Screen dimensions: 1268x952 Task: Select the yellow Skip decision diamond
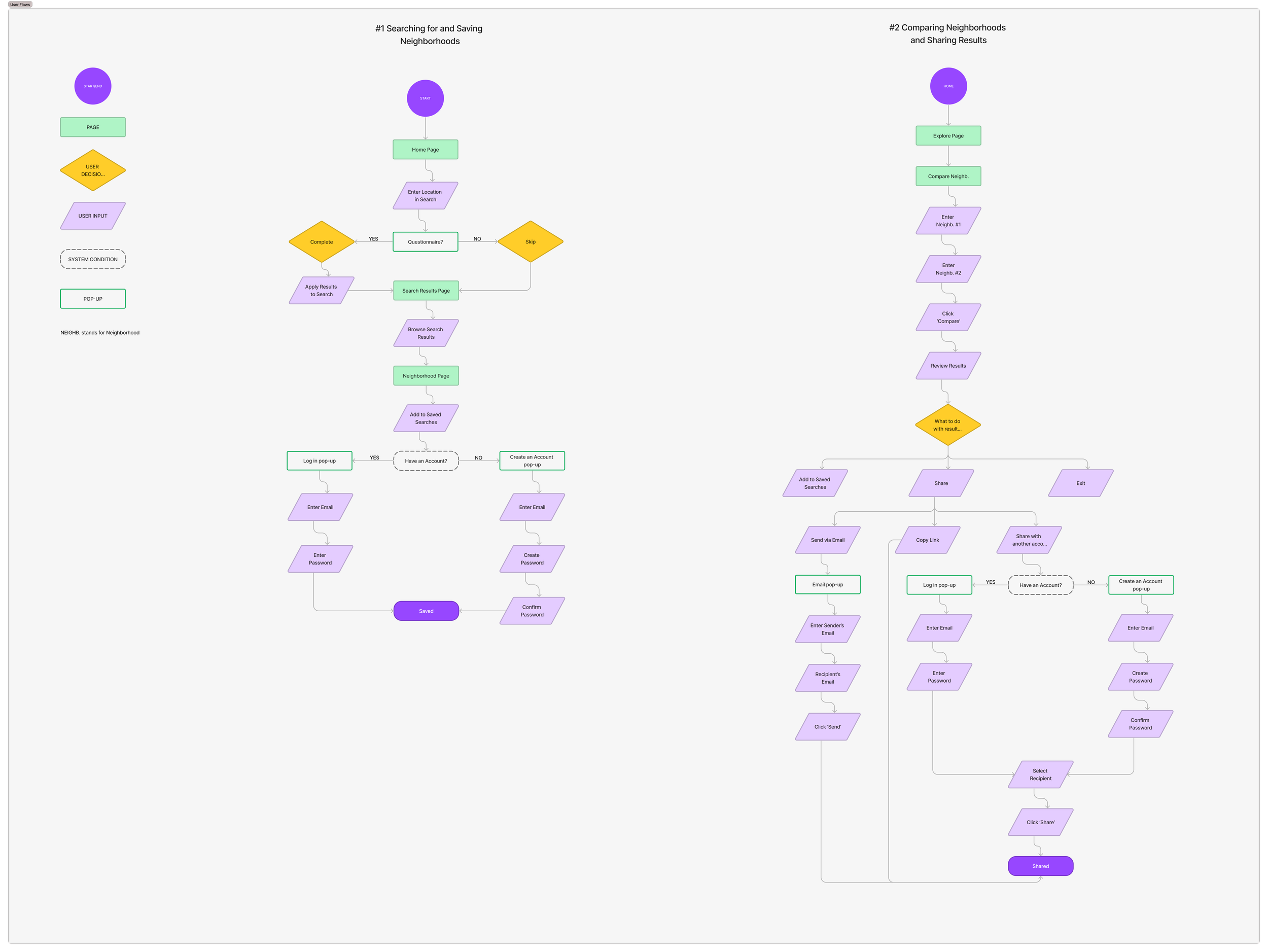[530, 242]
